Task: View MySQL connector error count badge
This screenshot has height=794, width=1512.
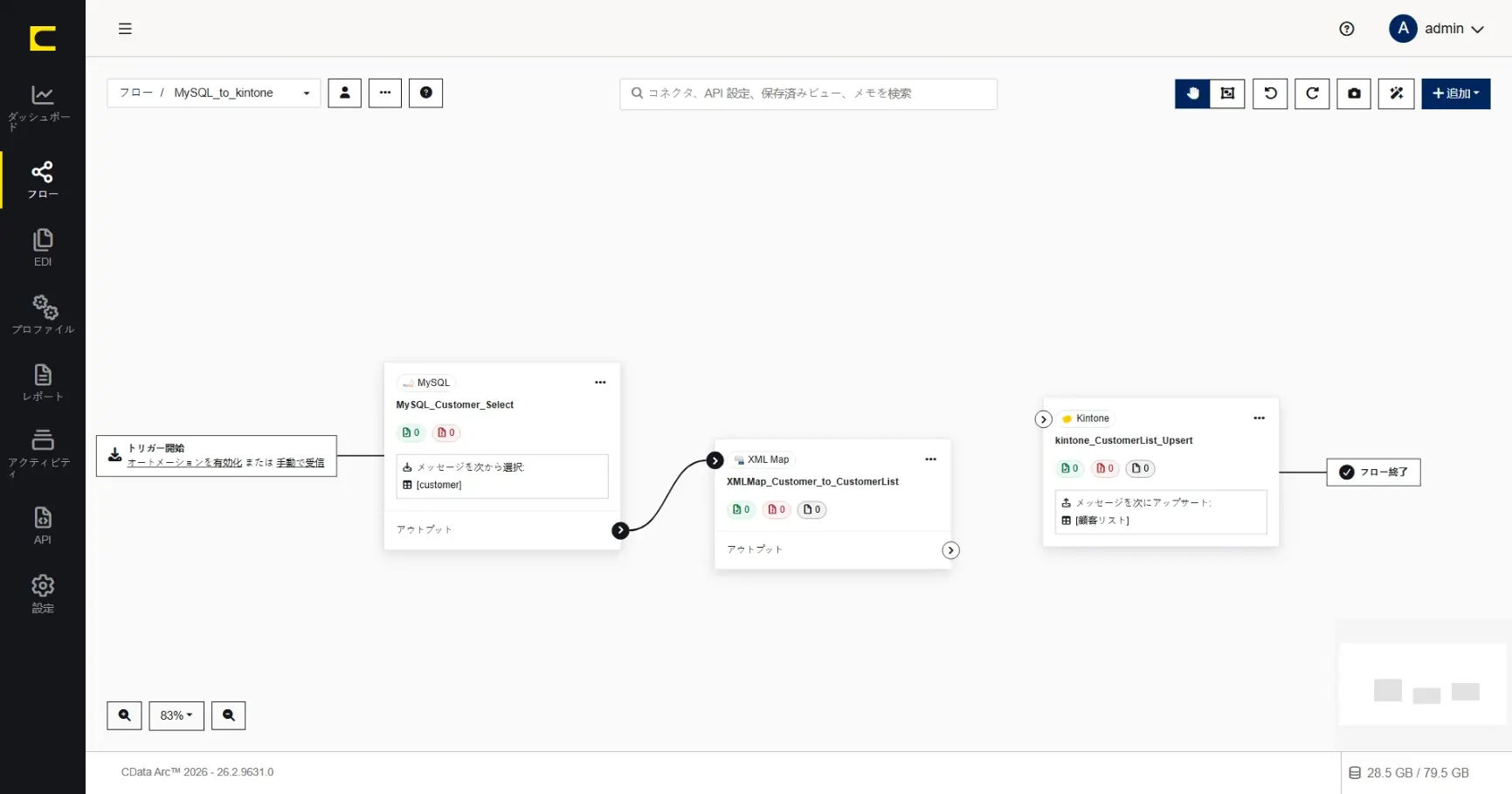Action: click(x=445, y=432)
